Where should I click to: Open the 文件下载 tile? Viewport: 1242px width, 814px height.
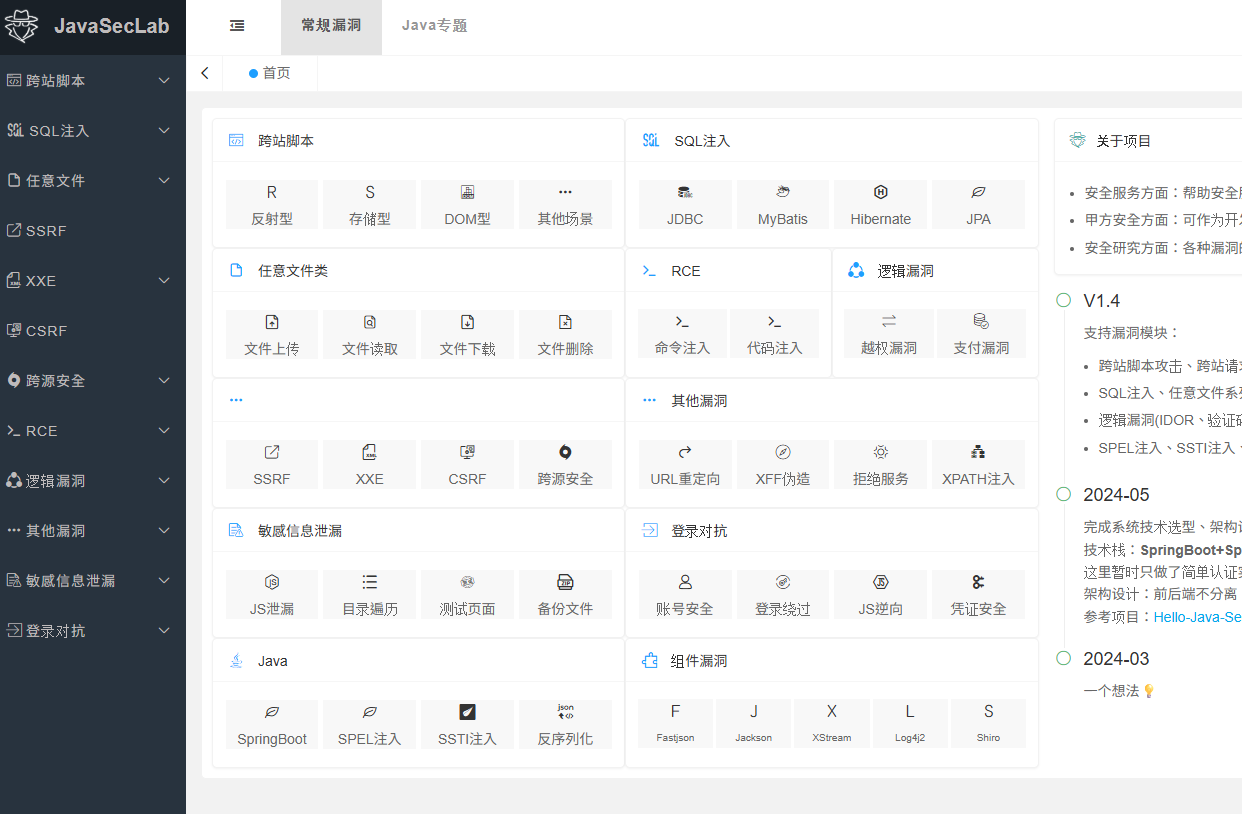click(467, 335)
